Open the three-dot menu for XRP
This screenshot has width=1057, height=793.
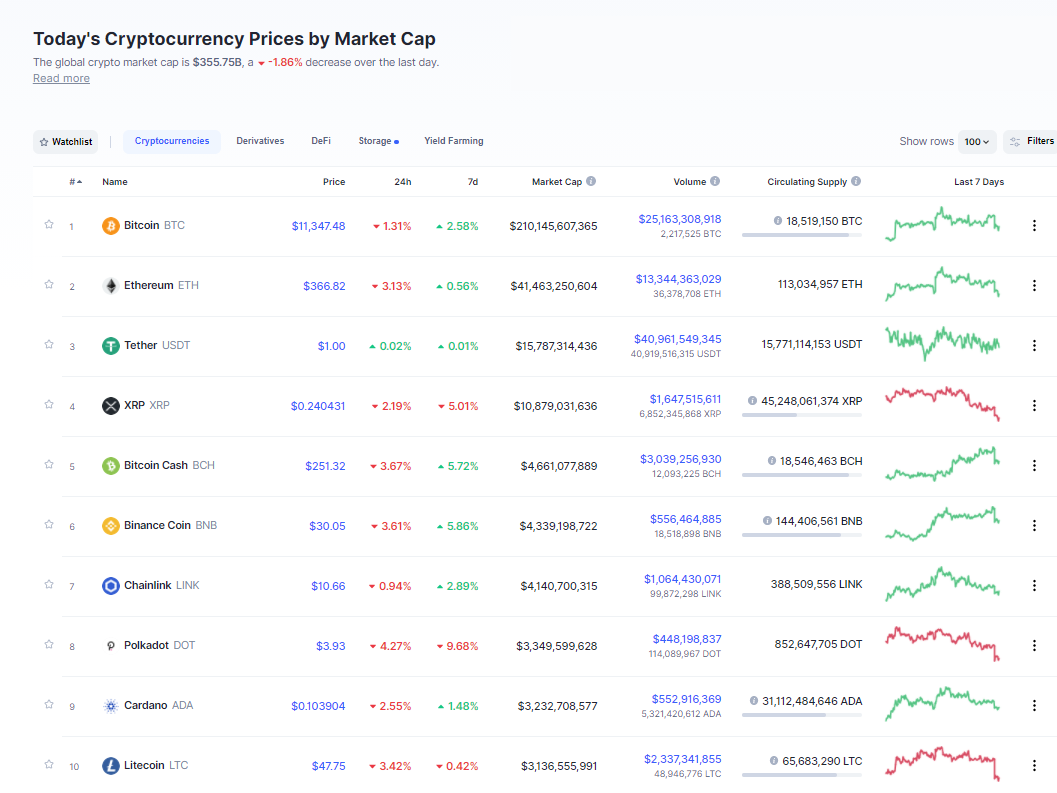click(1034, 406)
